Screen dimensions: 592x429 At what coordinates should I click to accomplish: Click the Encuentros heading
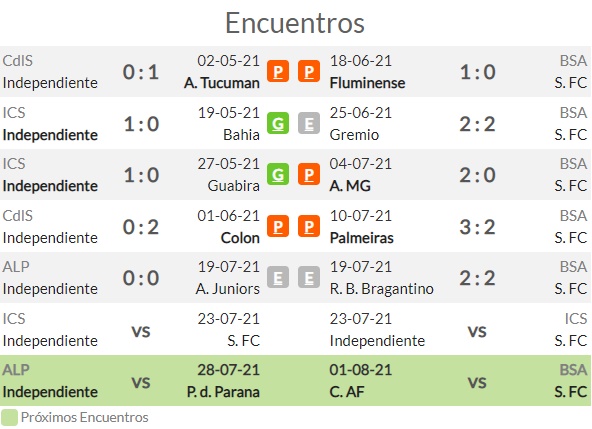pos(295,23)
